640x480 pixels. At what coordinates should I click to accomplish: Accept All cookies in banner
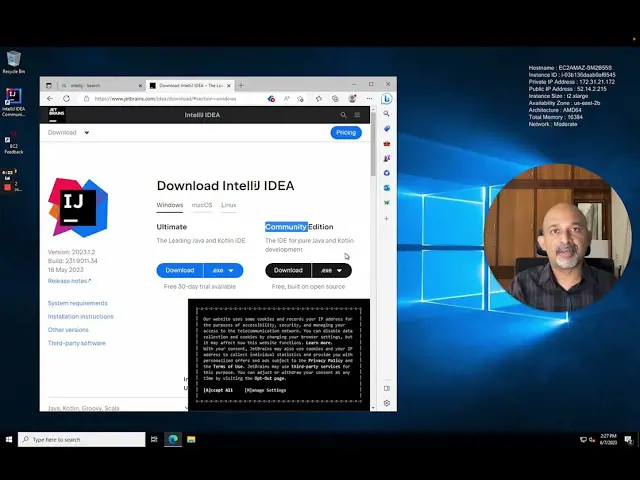click(x=218, y=390)
